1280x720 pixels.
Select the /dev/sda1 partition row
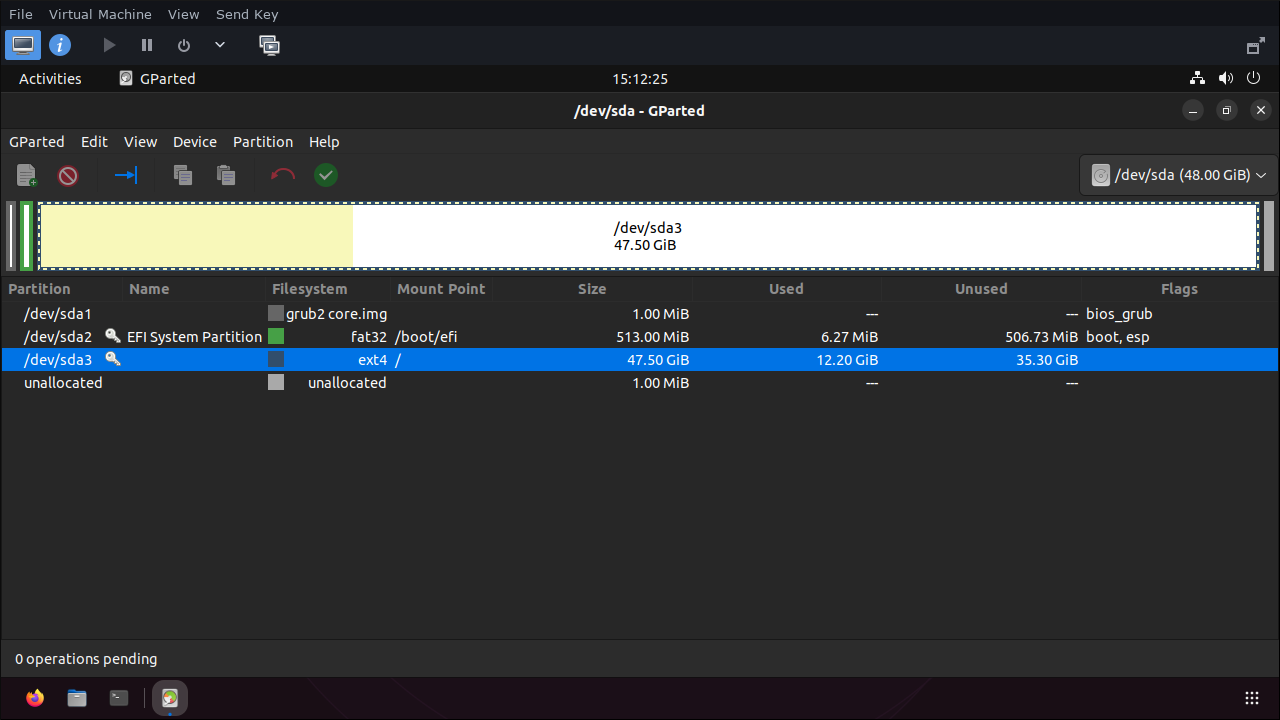(x=640, y=314)
